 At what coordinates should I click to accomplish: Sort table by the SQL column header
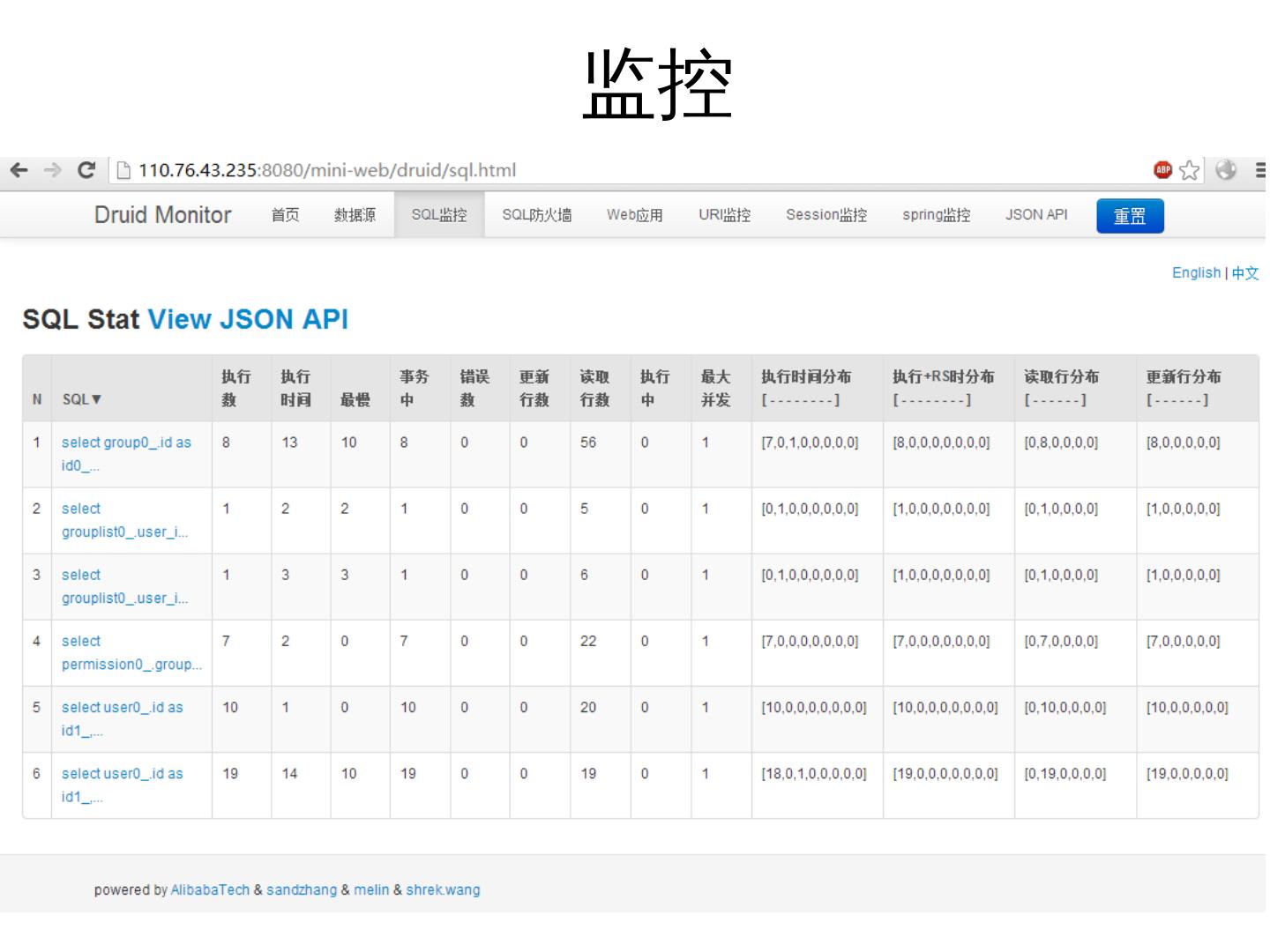(x=81, y=399)
